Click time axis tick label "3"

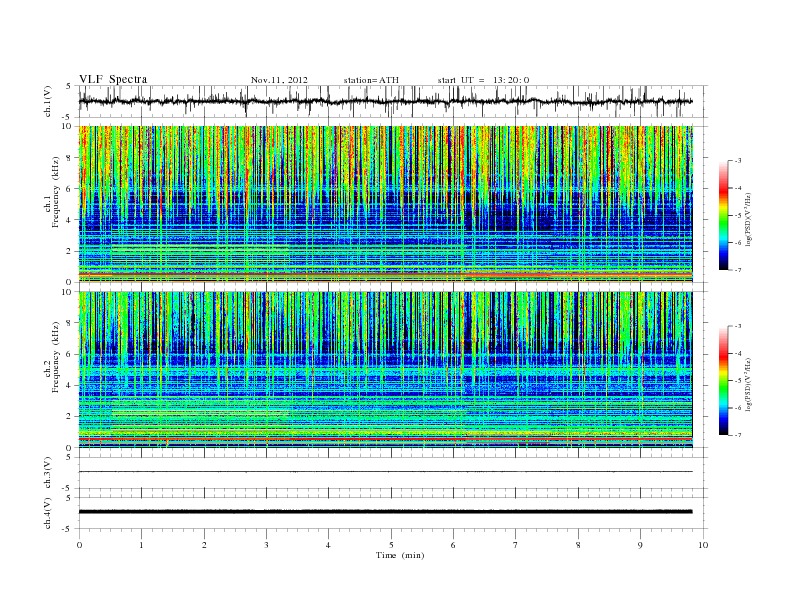(266, 545)
